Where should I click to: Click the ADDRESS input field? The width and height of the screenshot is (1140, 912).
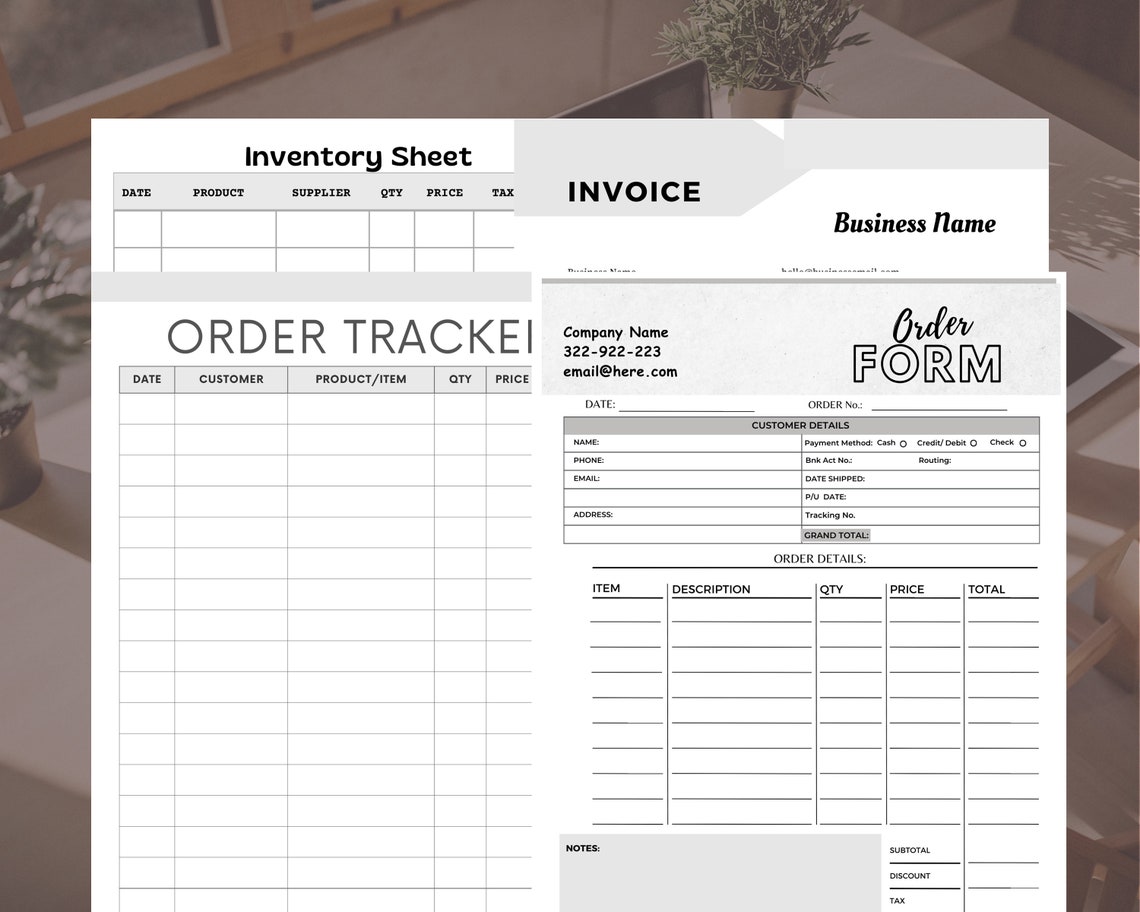pyautogui.click(x=680, y=514)
